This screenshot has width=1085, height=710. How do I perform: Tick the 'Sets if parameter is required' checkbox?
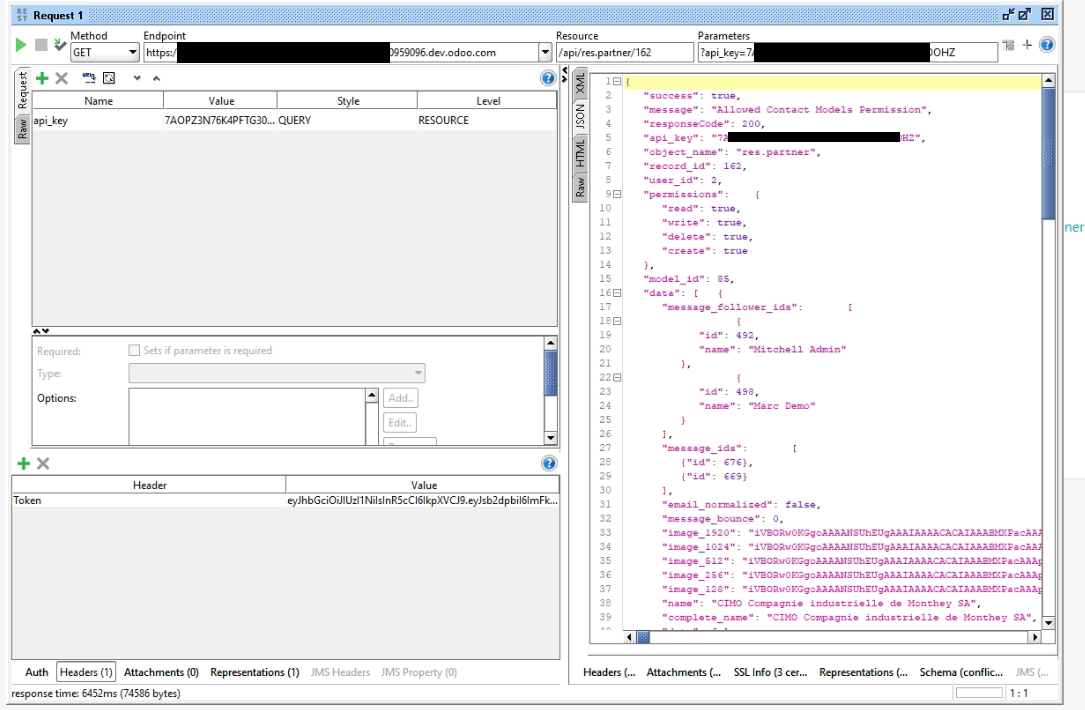click(135, 351)
